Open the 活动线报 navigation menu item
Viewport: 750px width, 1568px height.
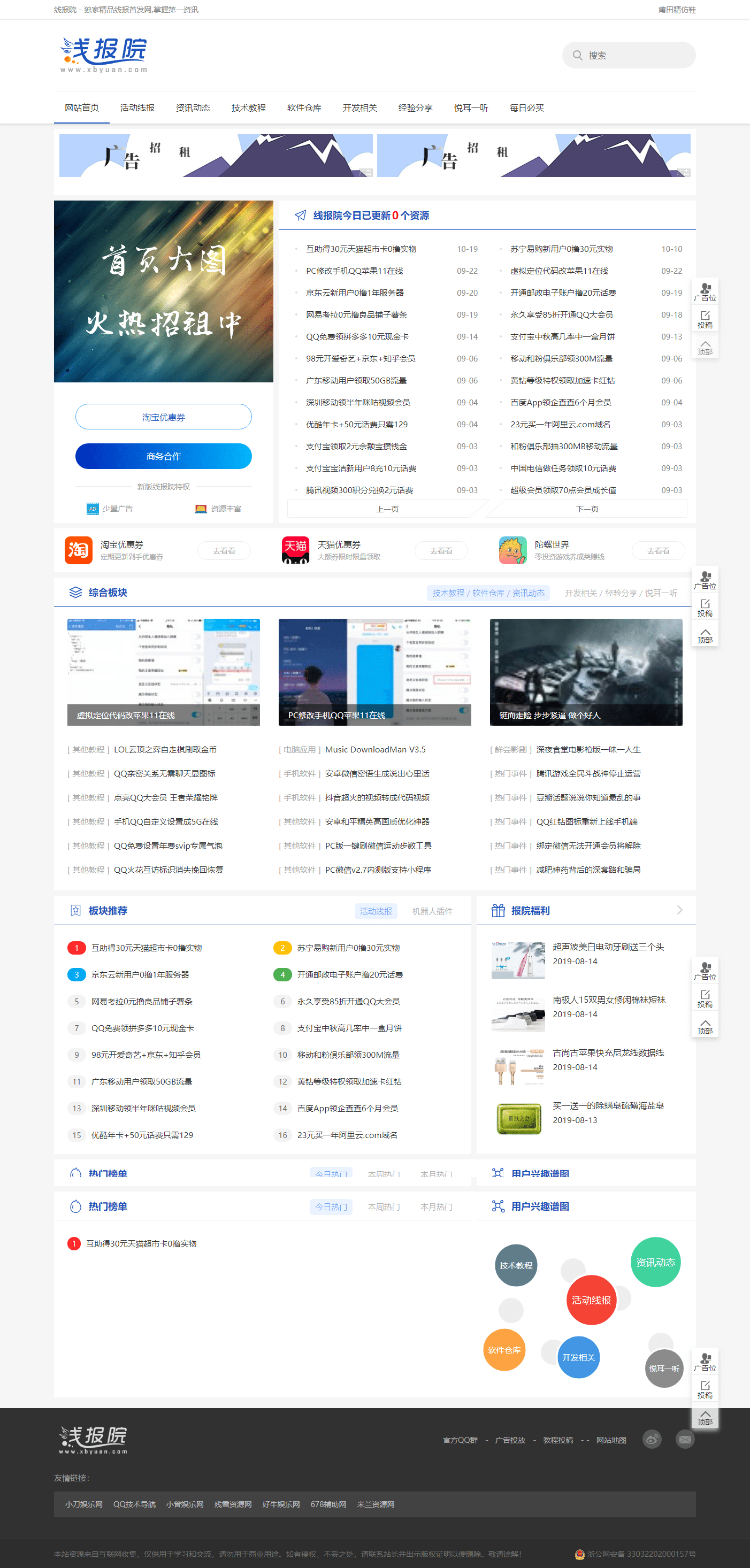[137, 107]
